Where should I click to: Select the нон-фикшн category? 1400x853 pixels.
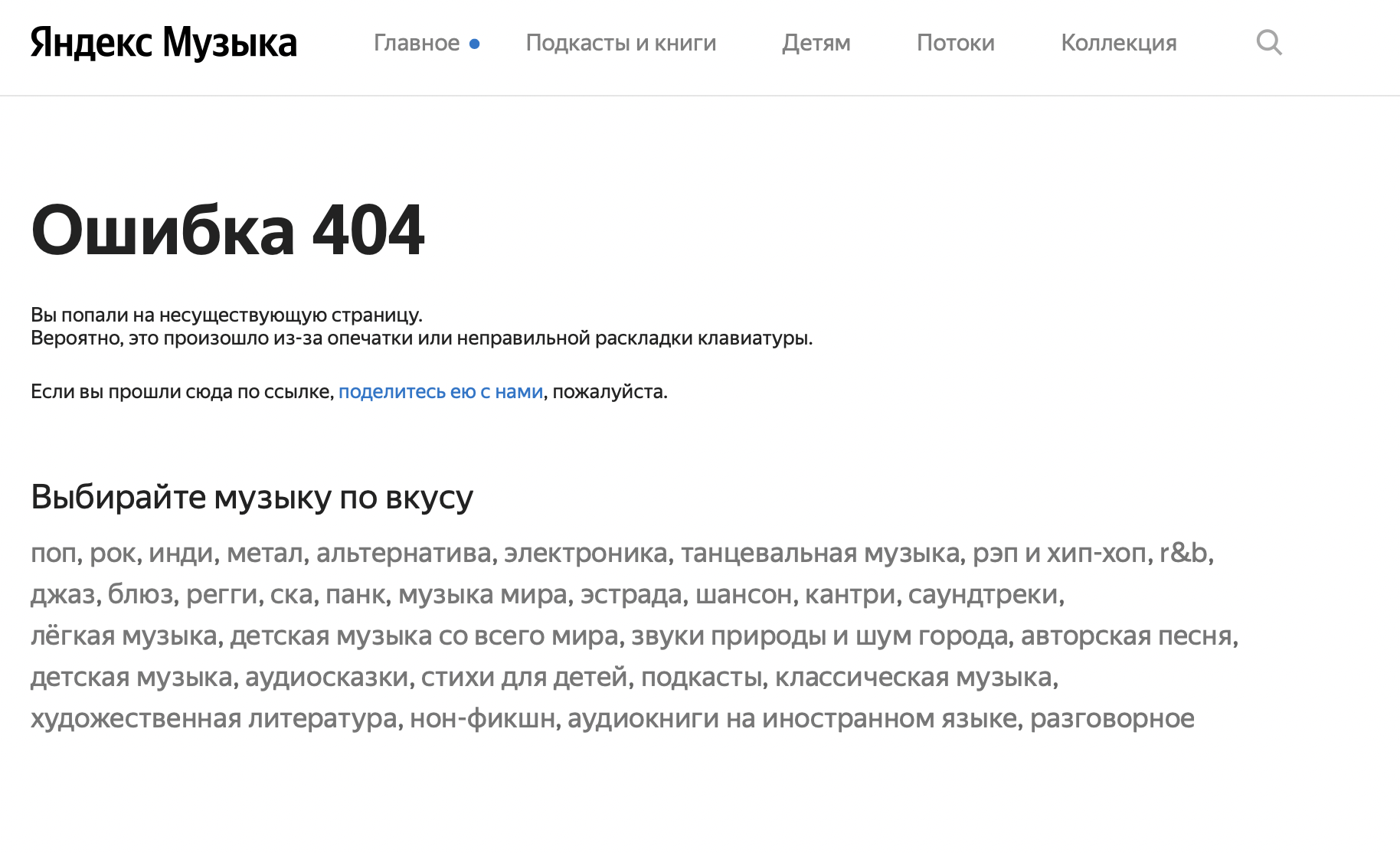pos(482,719)
